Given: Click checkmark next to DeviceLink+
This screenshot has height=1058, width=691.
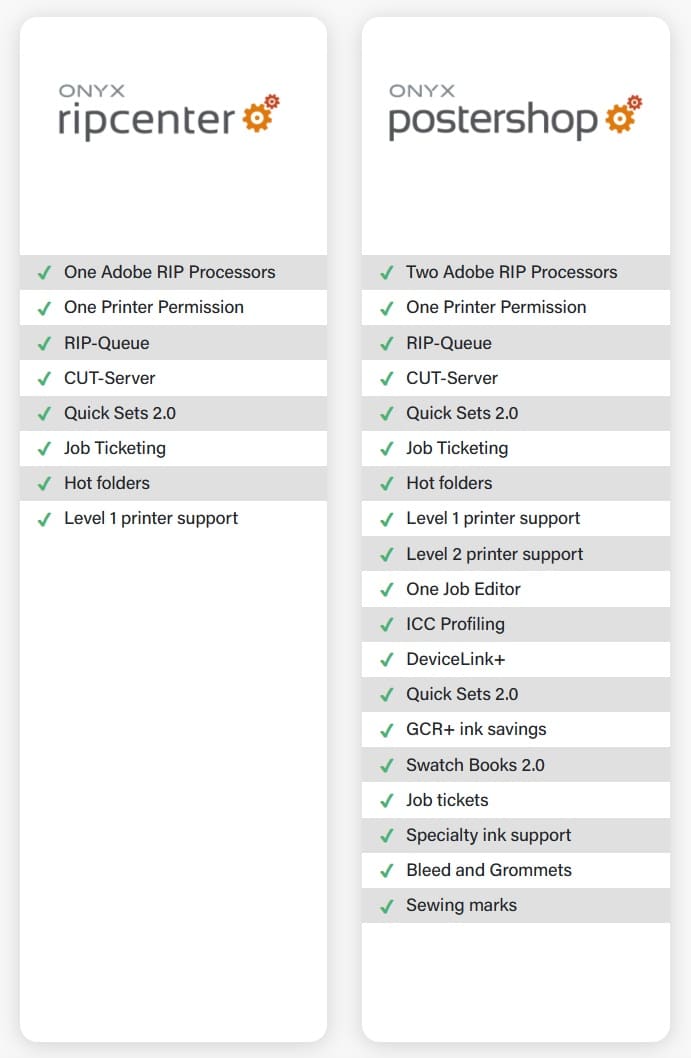Looking at the screenshot, I should pos(386,660).
